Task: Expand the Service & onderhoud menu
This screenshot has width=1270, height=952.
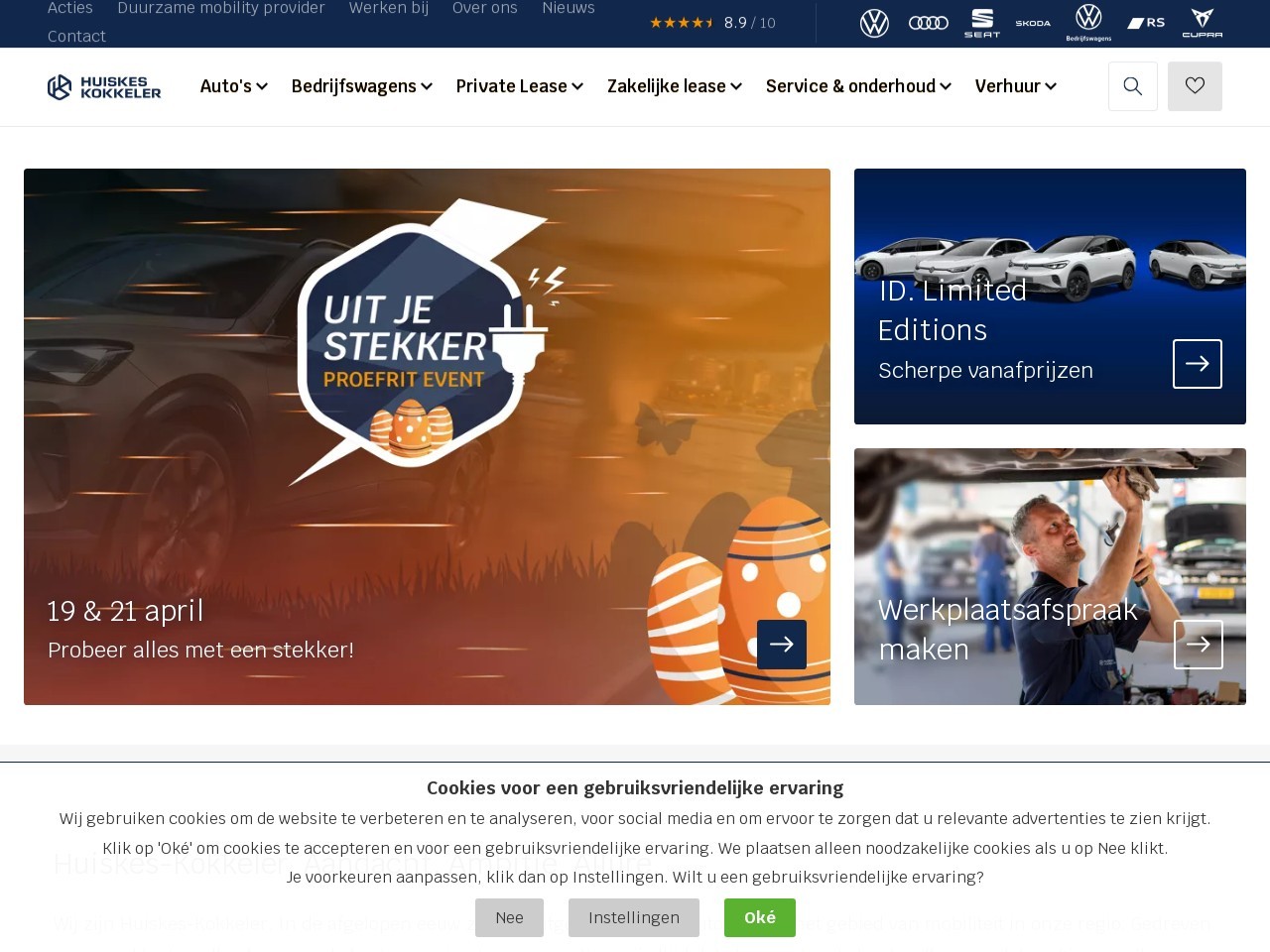Action: pyautogui.click(x=859, y=86)
